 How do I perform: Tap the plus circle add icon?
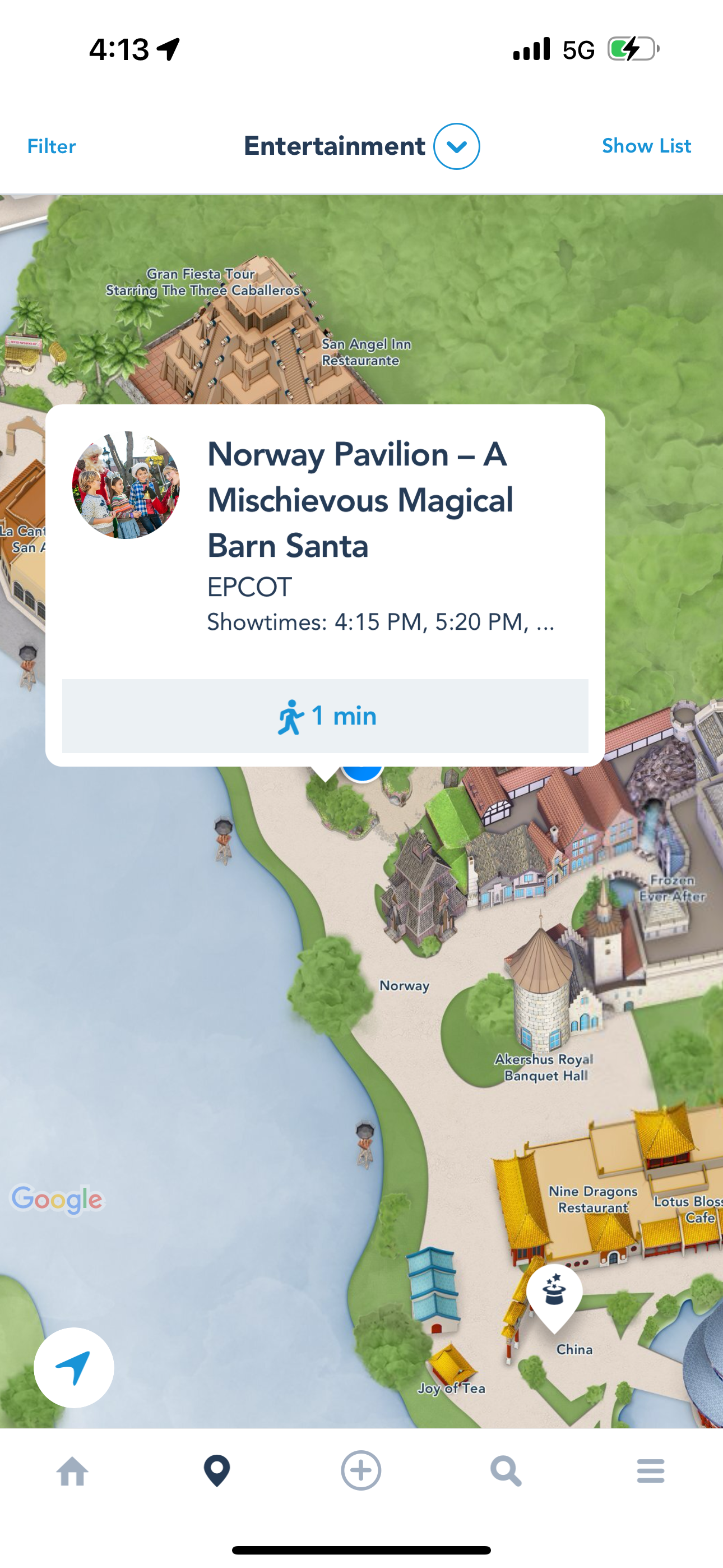pos(361,1470)
